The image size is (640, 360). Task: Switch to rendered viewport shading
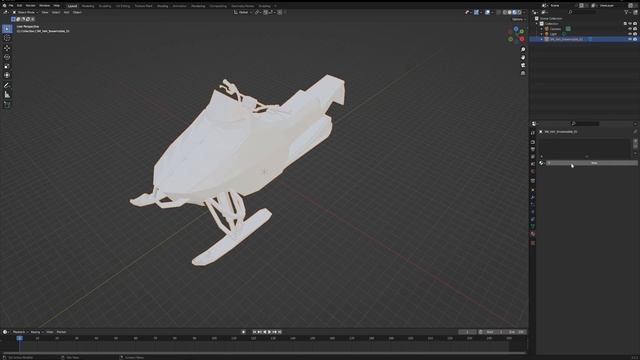[x=519, y=12]
